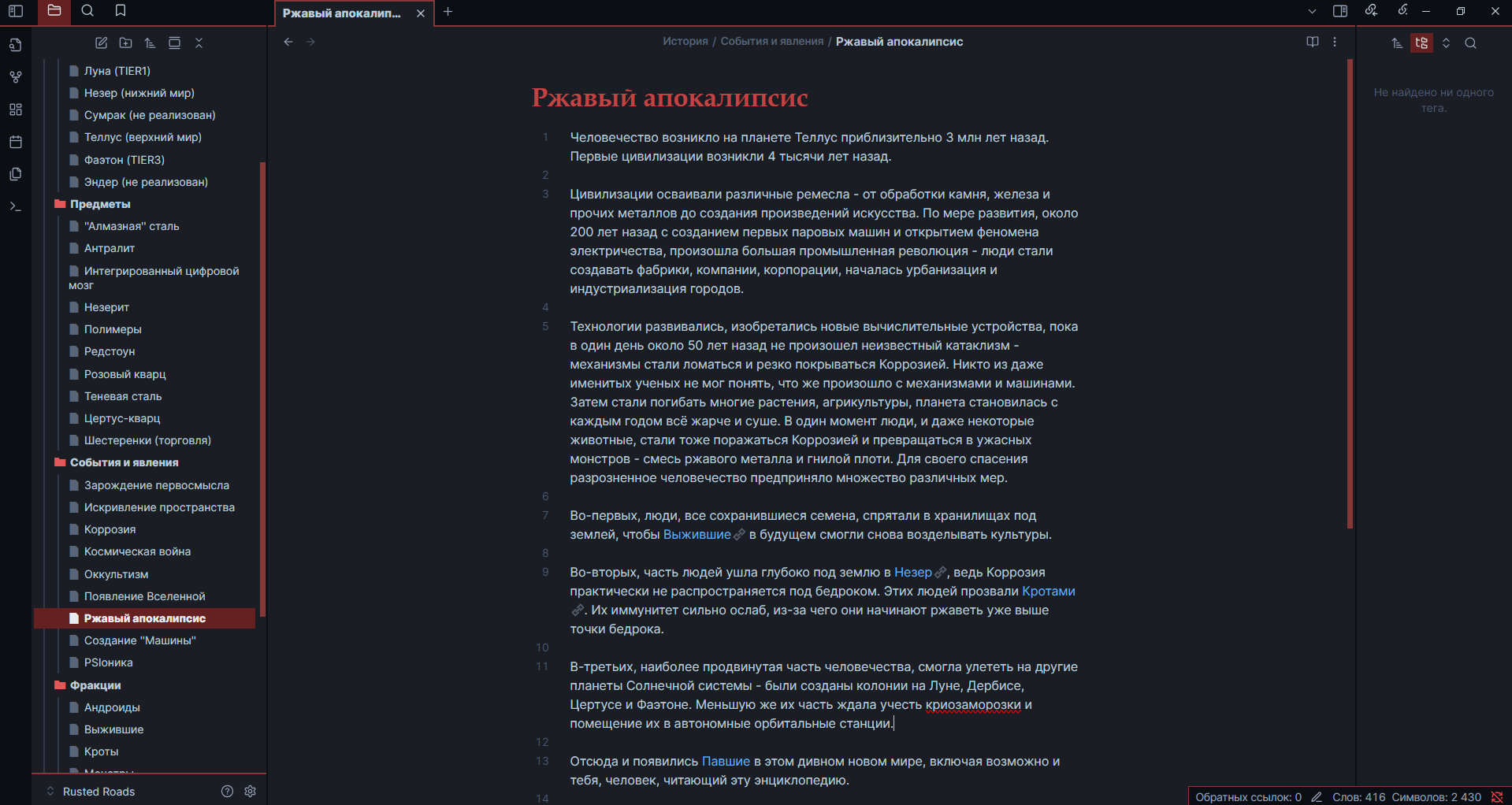
Task: Toggle the left sidebar panel icon
Action: (16, 11)
